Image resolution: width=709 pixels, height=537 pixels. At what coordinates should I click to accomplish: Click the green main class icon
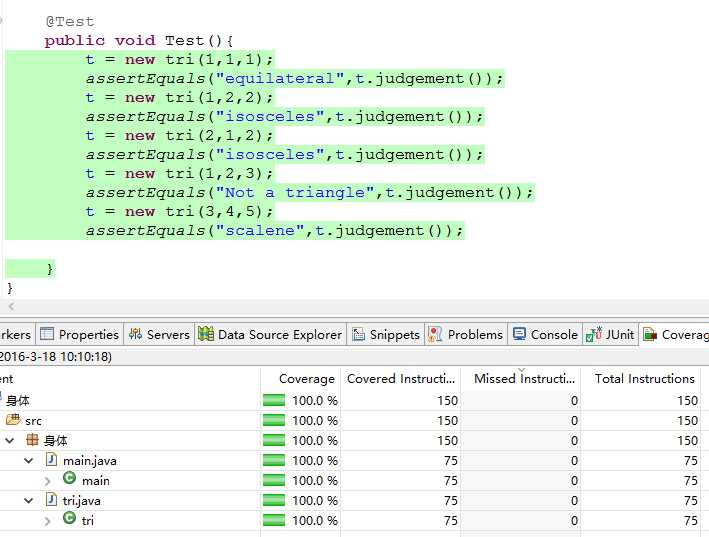click(x=69, y=479)
